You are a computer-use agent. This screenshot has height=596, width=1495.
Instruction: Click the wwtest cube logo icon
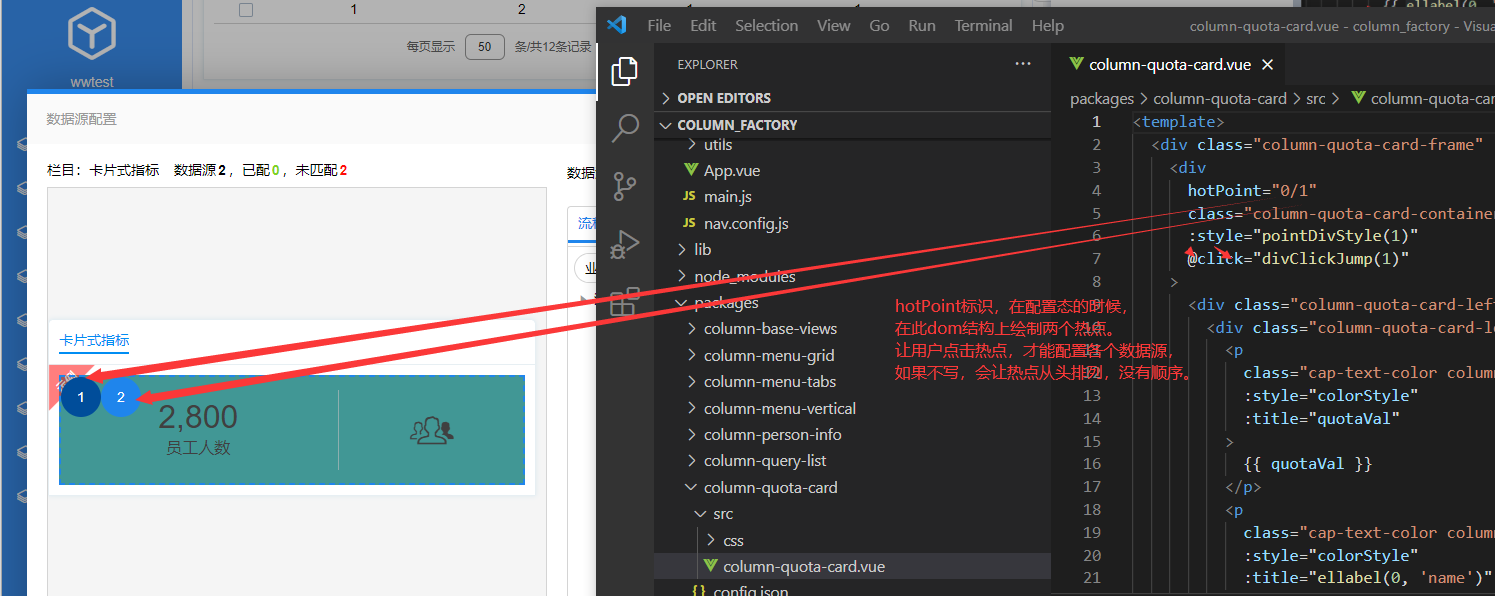coord(92,35)
